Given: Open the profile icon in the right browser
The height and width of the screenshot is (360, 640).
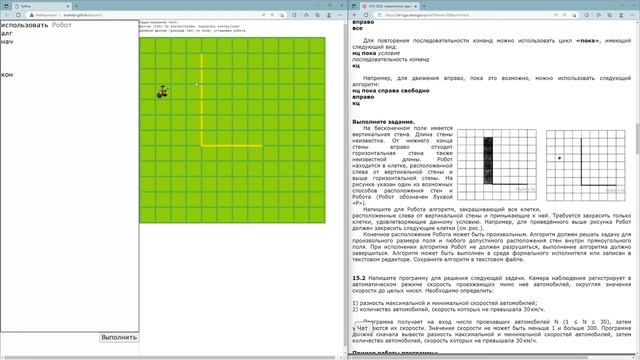Looking at the screenshot, I should tap(621, 15).
